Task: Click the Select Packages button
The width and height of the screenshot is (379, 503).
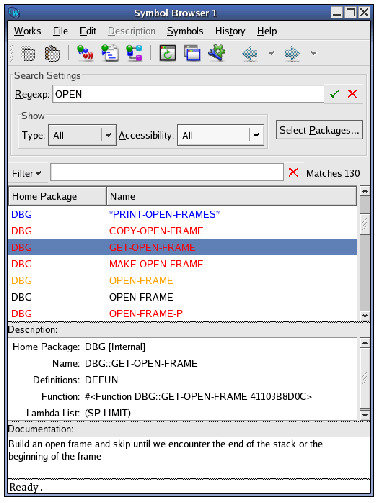Action: 319,130
